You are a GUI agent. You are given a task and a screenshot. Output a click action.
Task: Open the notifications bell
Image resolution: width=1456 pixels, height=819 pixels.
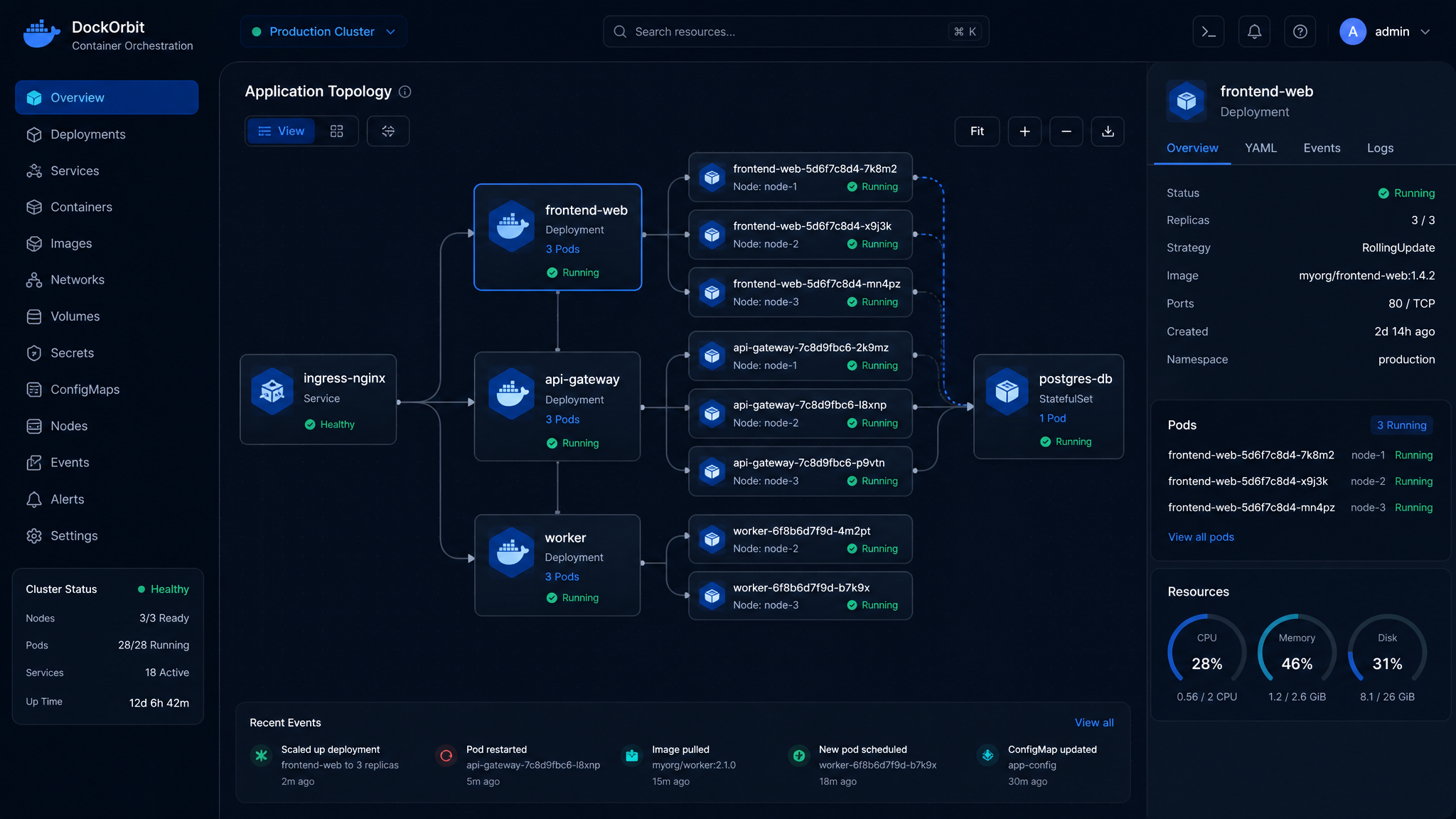click(x=1254, y=31)
